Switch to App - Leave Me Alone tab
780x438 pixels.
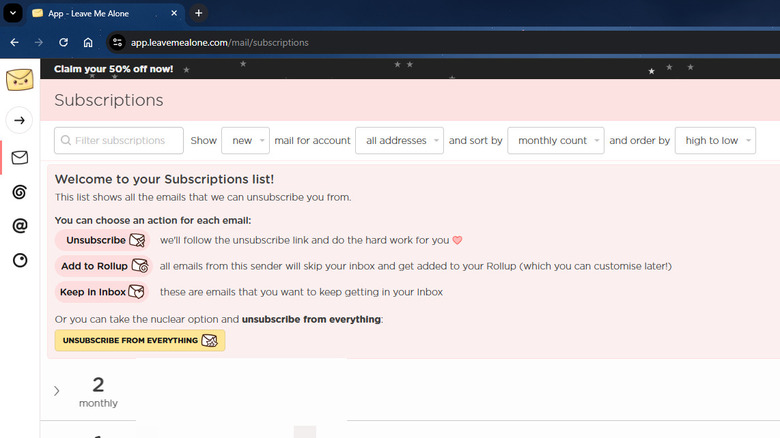(x=106, y=13)
